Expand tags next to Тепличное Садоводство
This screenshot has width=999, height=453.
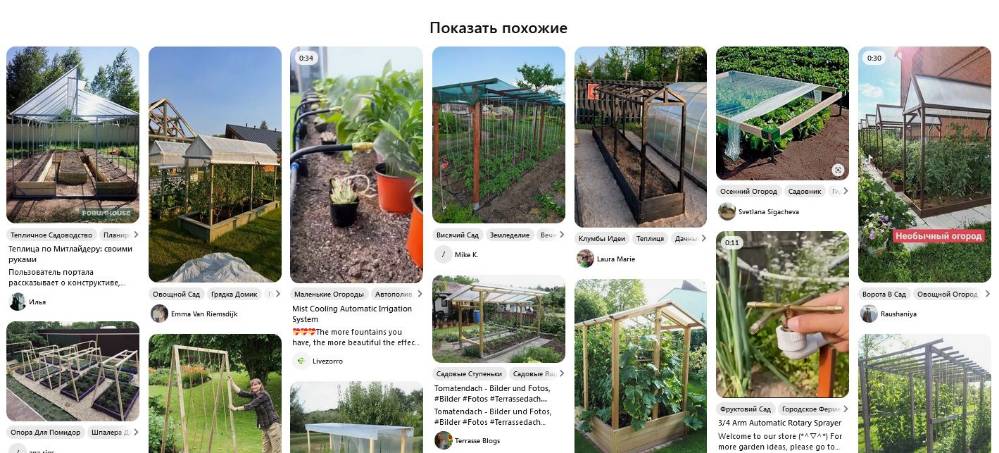tap(135, 234)
